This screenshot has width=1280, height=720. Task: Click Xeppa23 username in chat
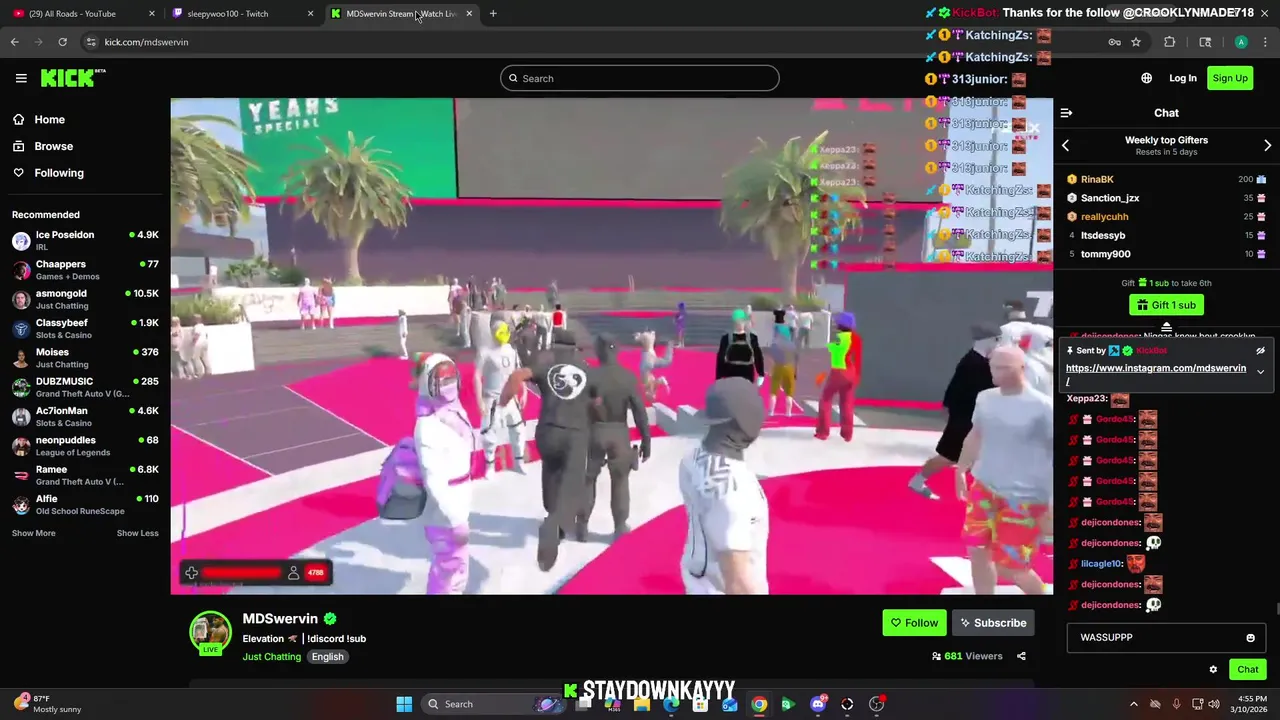(1088, 399)
